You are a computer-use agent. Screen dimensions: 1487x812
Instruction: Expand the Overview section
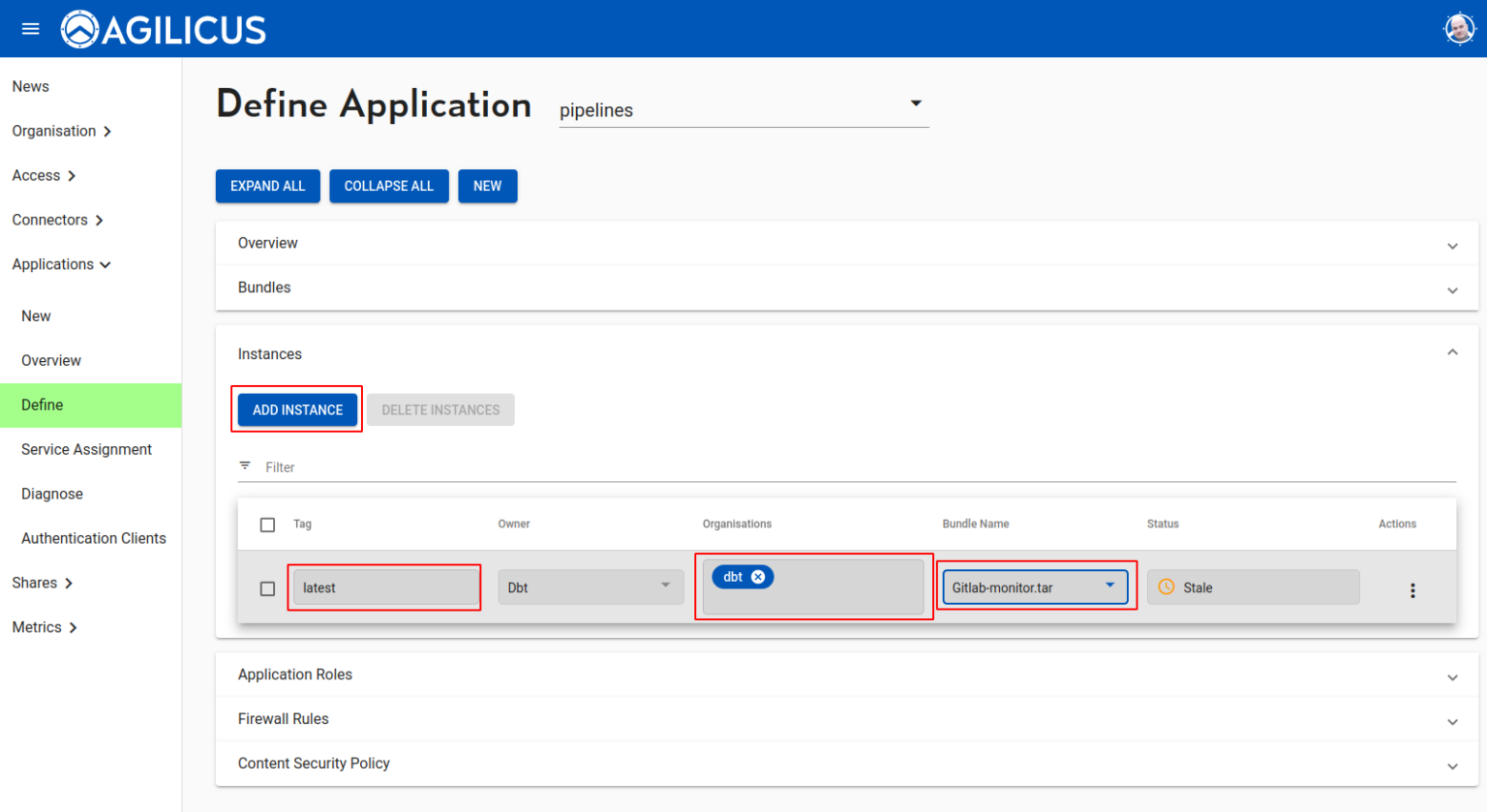(x=1452, y=246)
